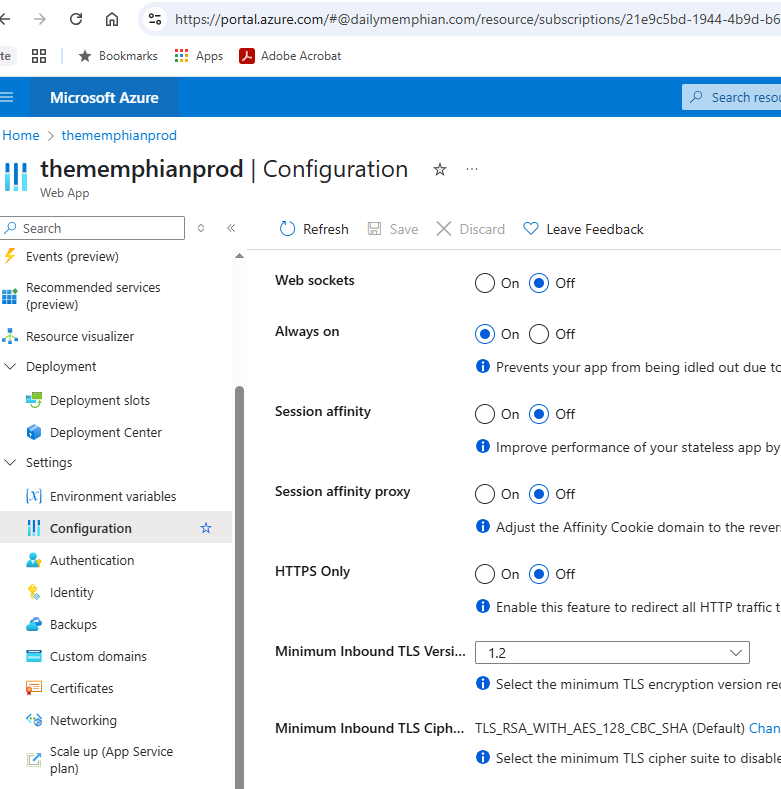Image resolution: width=781 pixels, height=789 pixels.
Task: Click Deployment slots icon
Action: click(34, 401)
